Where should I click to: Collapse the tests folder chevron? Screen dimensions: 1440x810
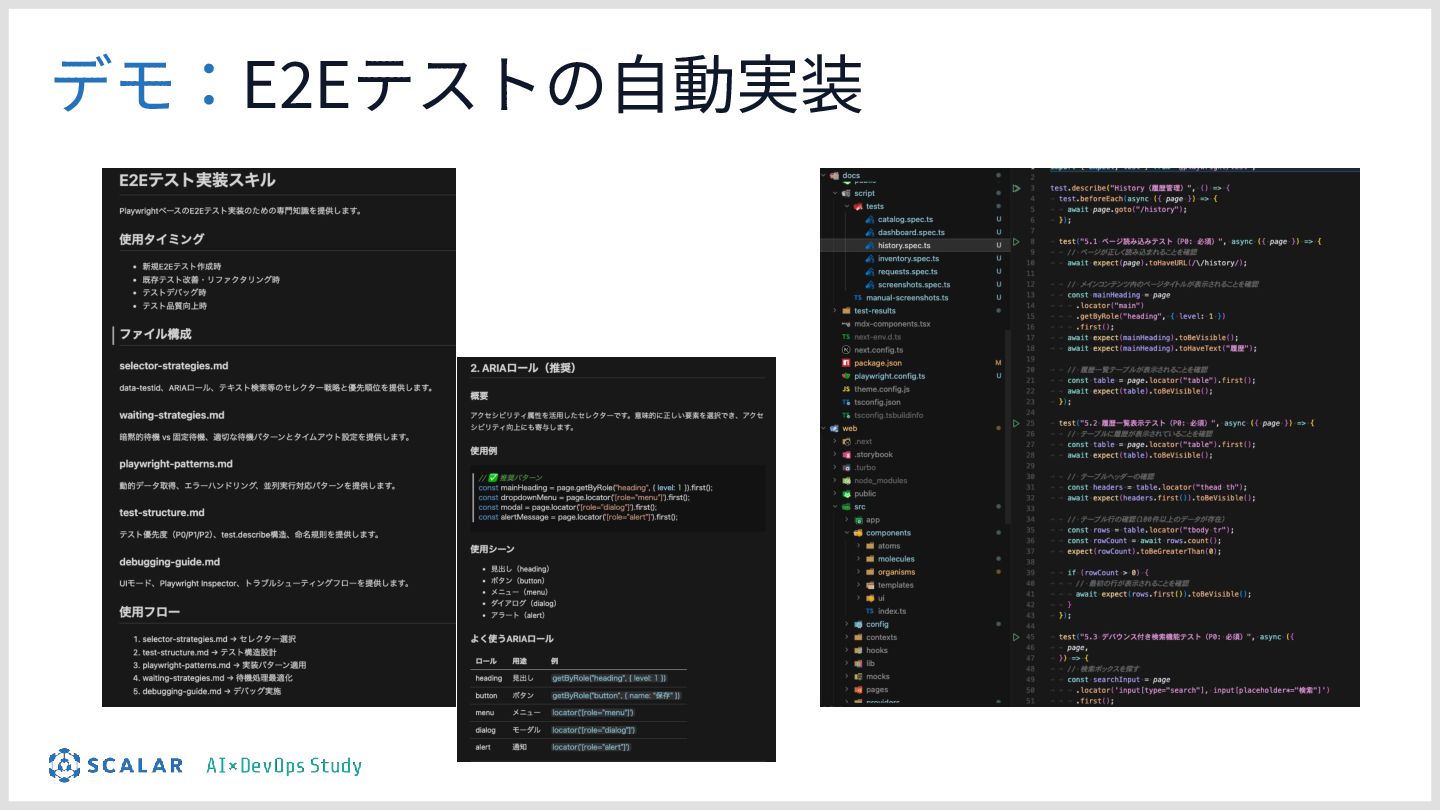(846, 206)
